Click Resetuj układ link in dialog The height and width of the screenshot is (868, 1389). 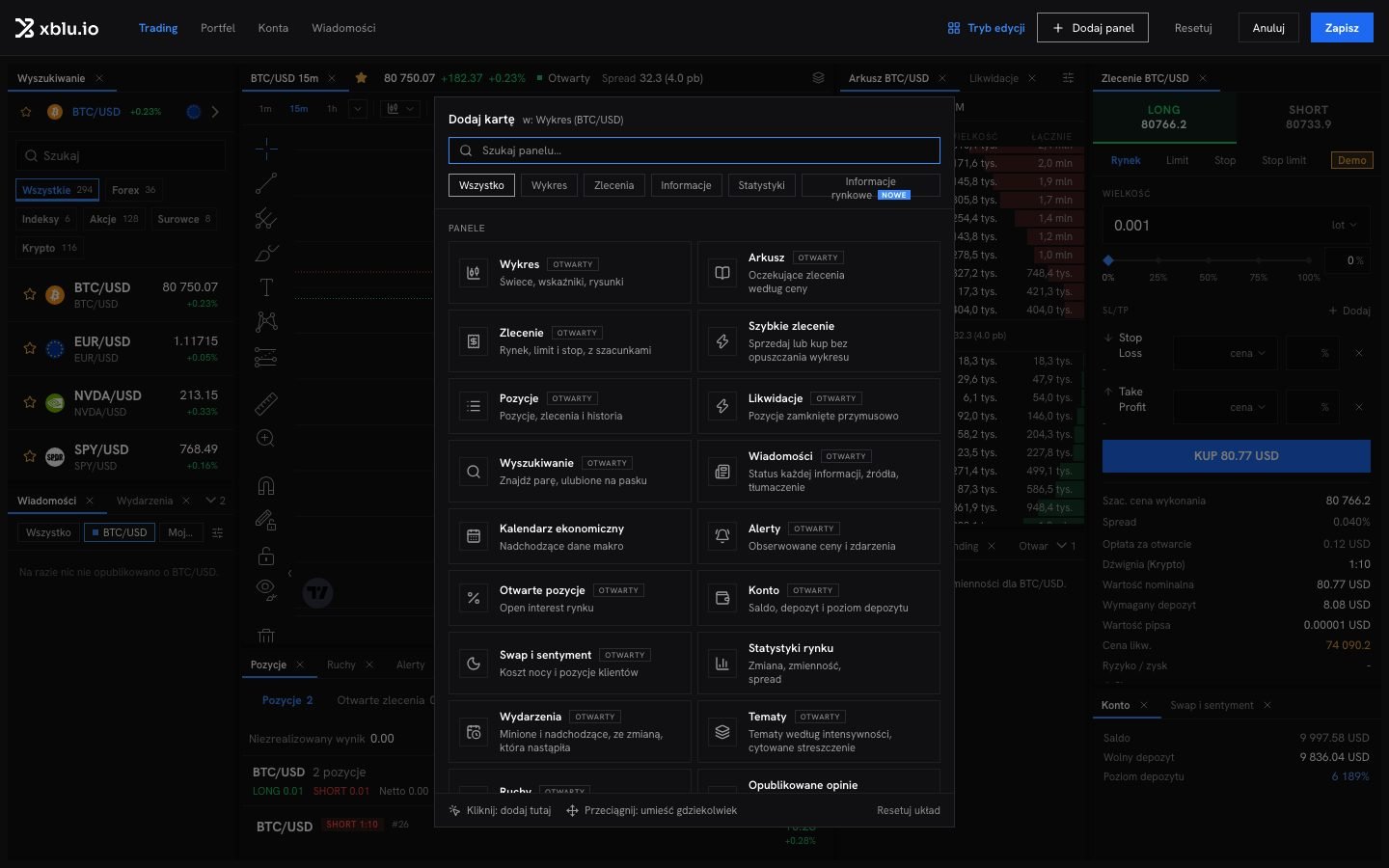click(909, 810)
